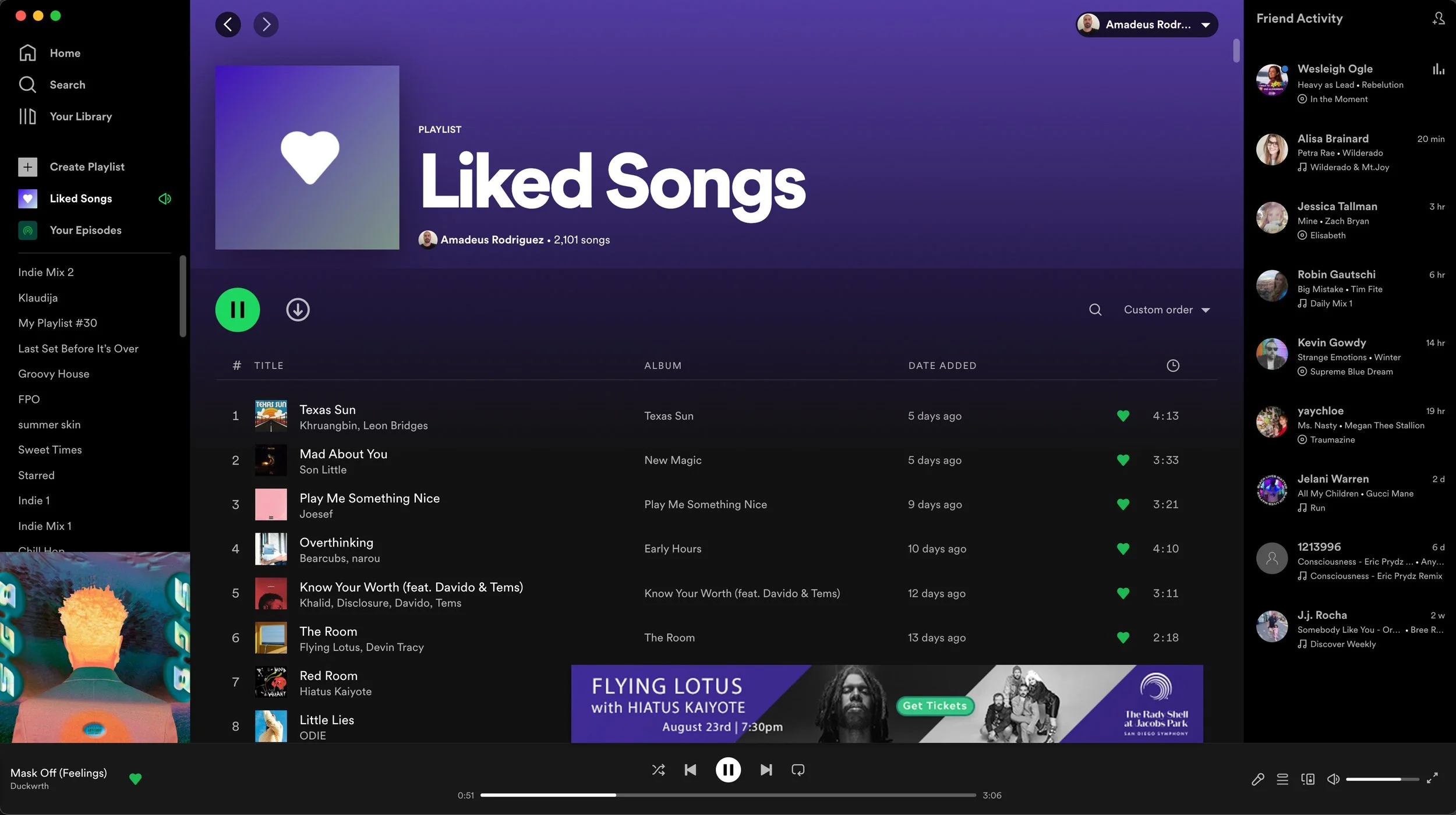Skip to next track
The height and width of the screenshot is (815, 1456).
coord(766,770)
